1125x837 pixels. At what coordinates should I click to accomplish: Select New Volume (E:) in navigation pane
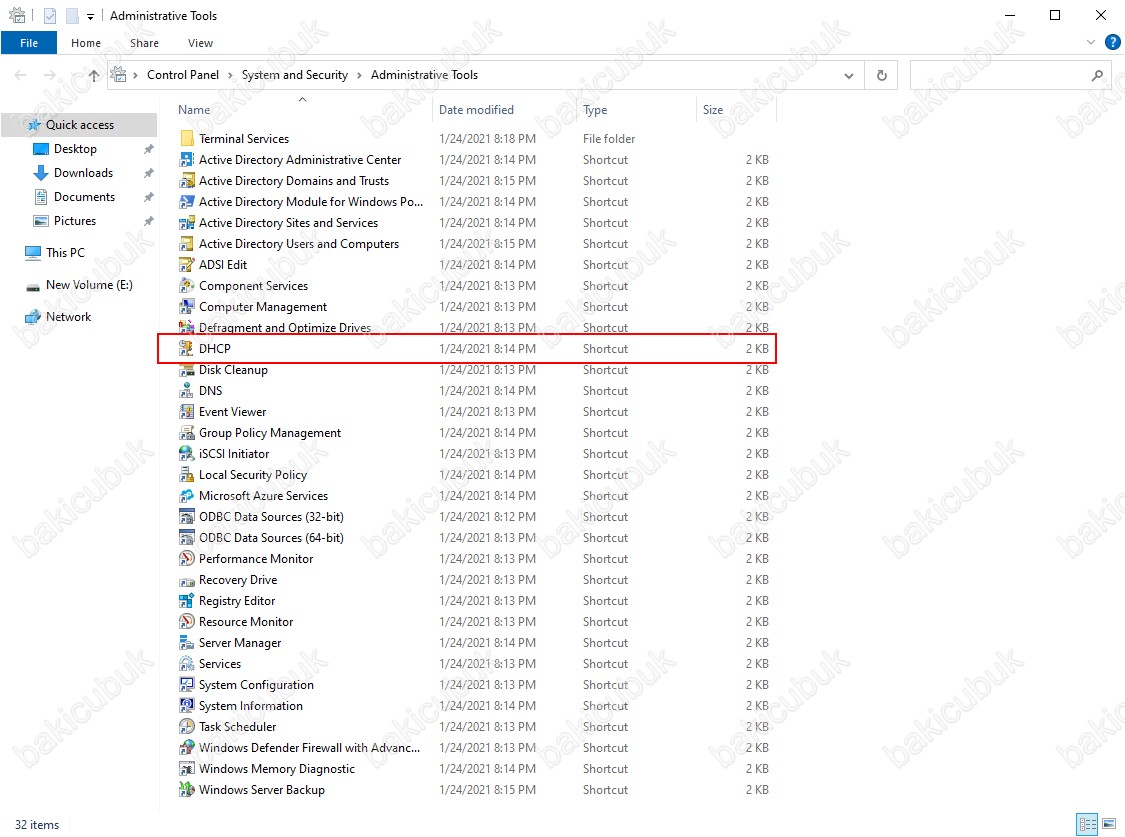[x=89, y=285]
